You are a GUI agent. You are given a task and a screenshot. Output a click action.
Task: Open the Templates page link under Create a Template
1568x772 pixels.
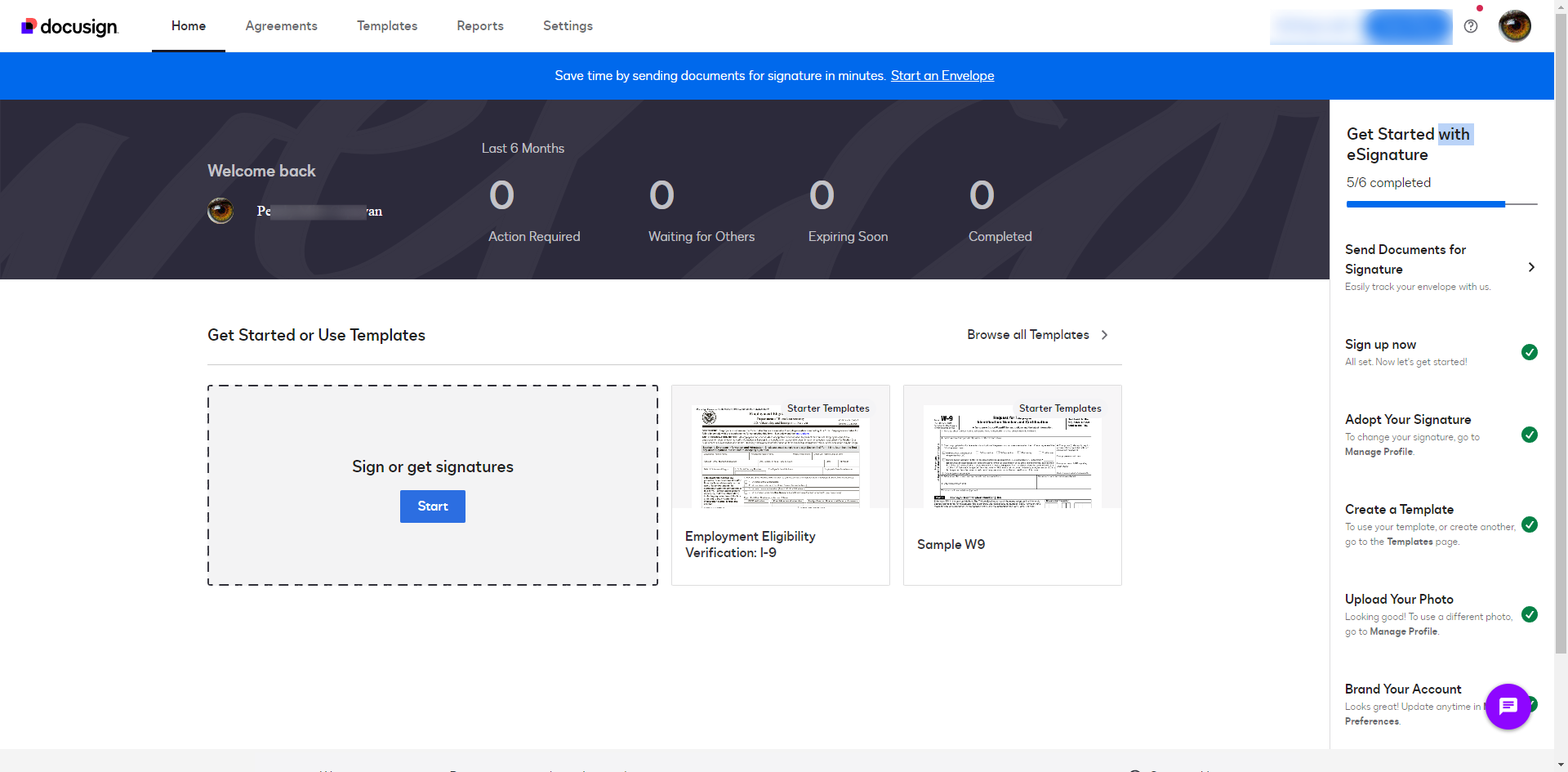coord(1410,542)
